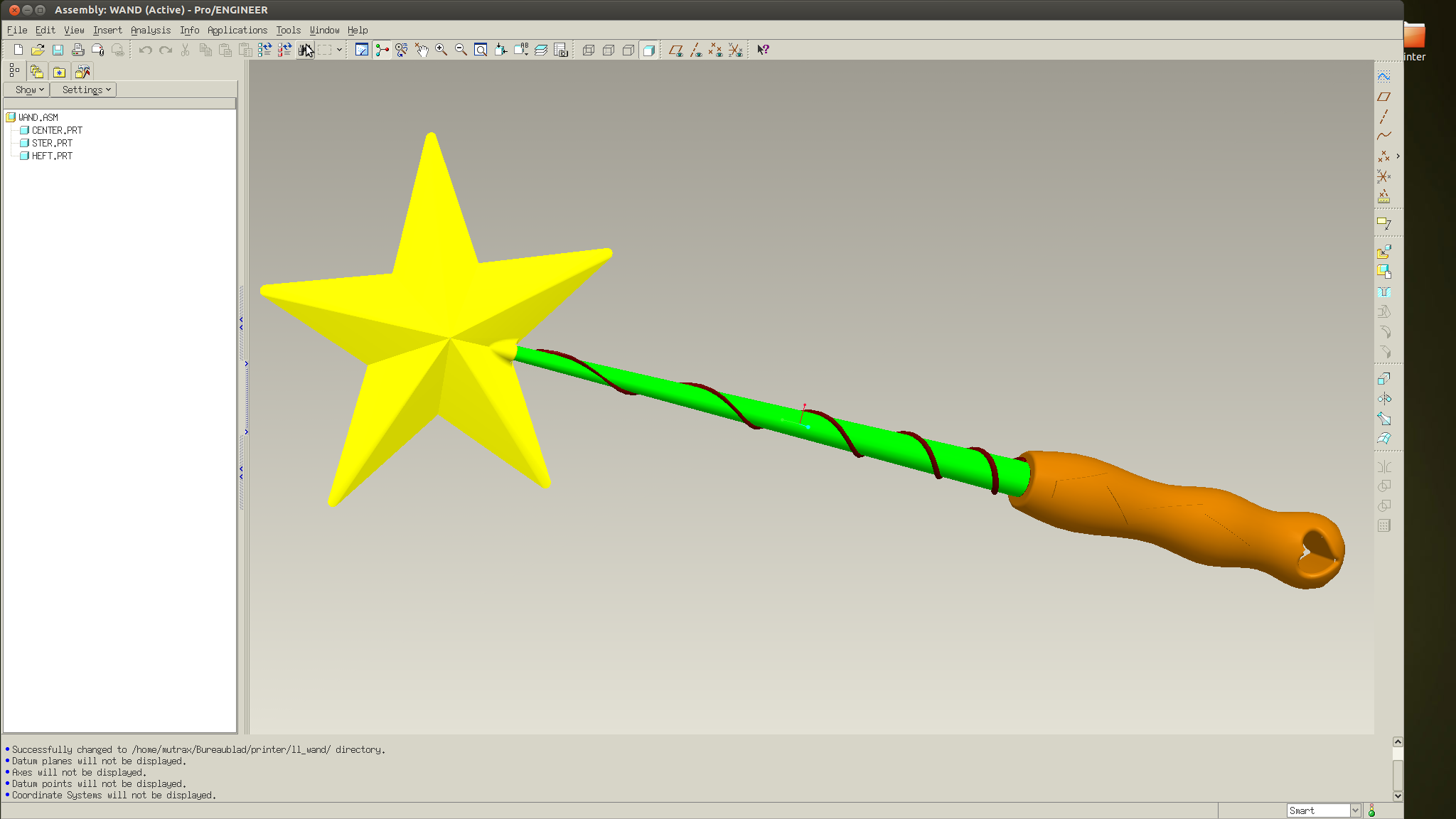The height and width of the screenshot is (819, 1456).
Task: Open the Show dropdown in model tree
Action: pyautogui.click(x=29, y=90)
